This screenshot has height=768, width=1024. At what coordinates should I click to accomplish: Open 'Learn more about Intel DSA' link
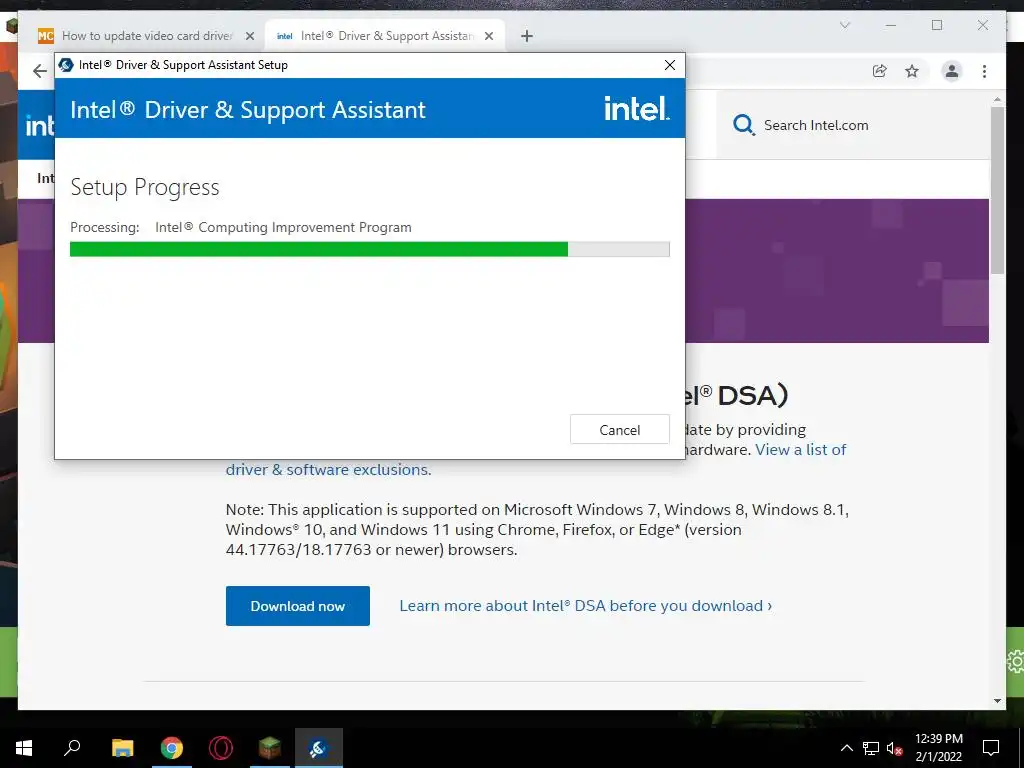[586, 605]
